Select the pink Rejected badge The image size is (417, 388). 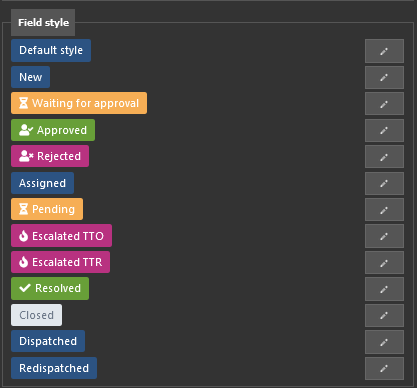point(50,156)
